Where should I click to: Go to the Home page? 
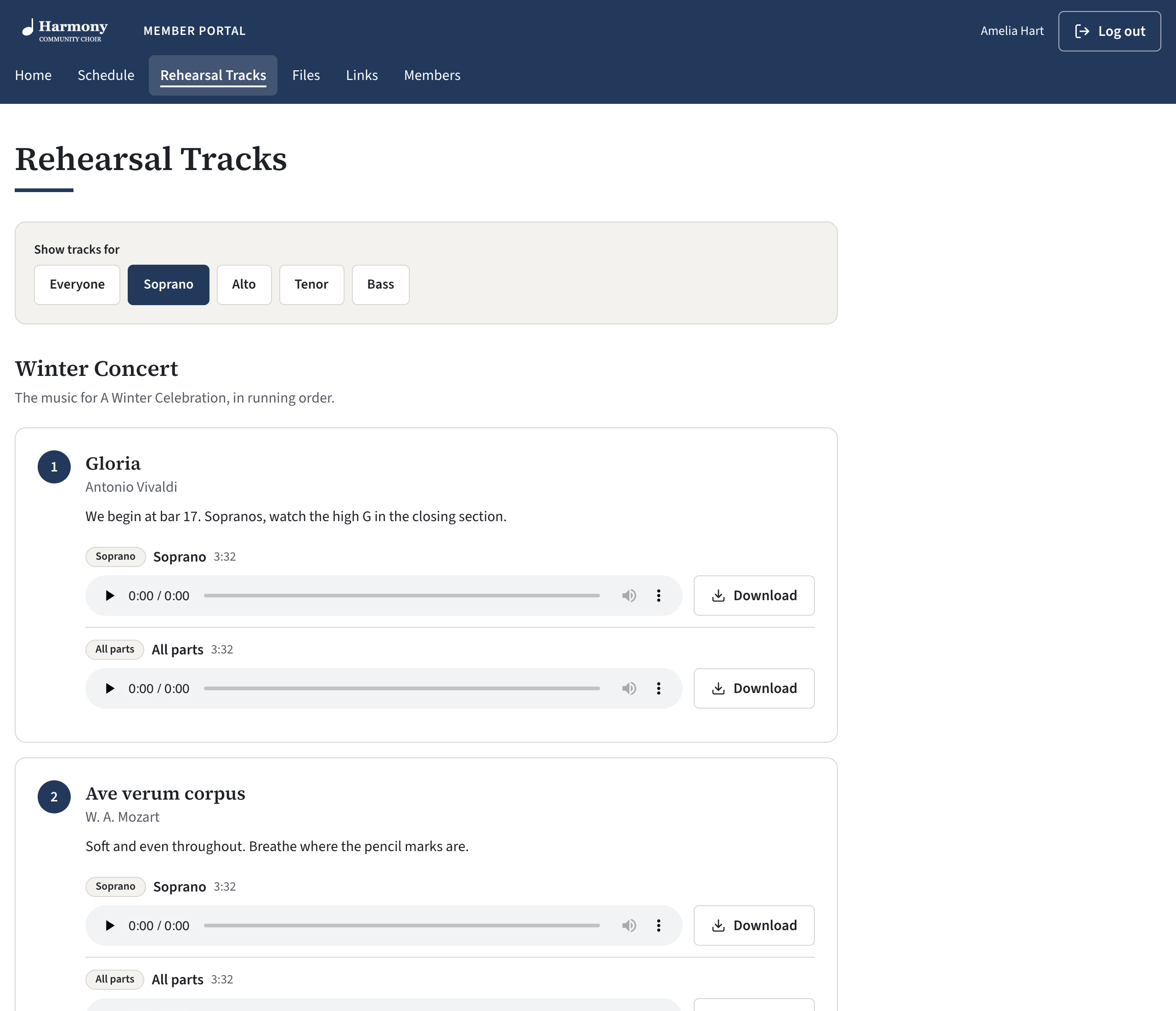pos(33,75)
